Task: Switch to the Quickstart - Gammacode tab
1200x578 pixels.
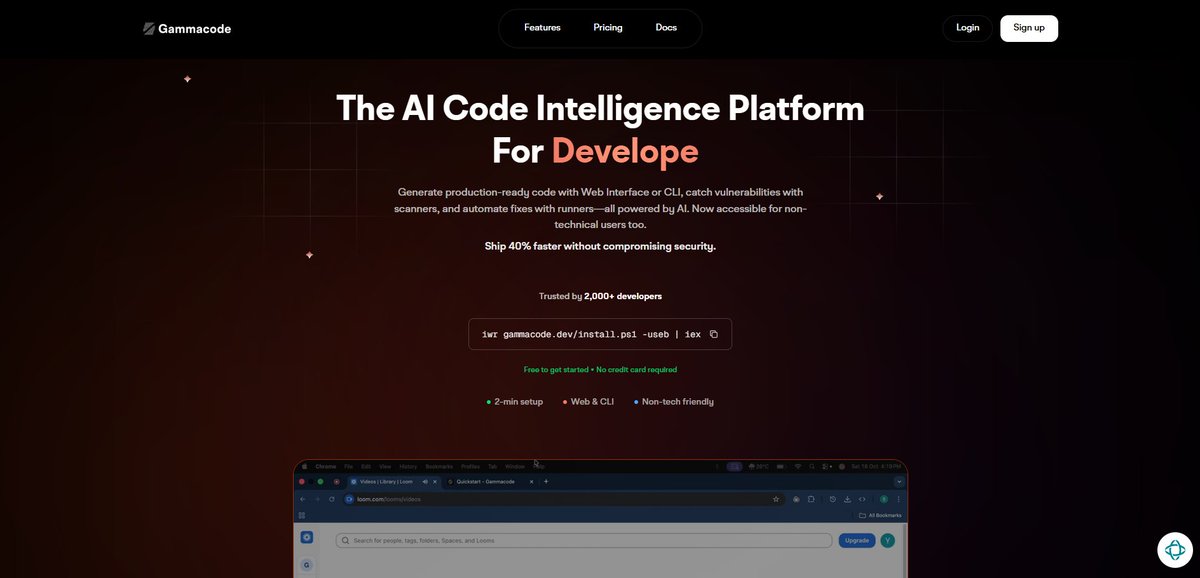Action: click(485, 481)
